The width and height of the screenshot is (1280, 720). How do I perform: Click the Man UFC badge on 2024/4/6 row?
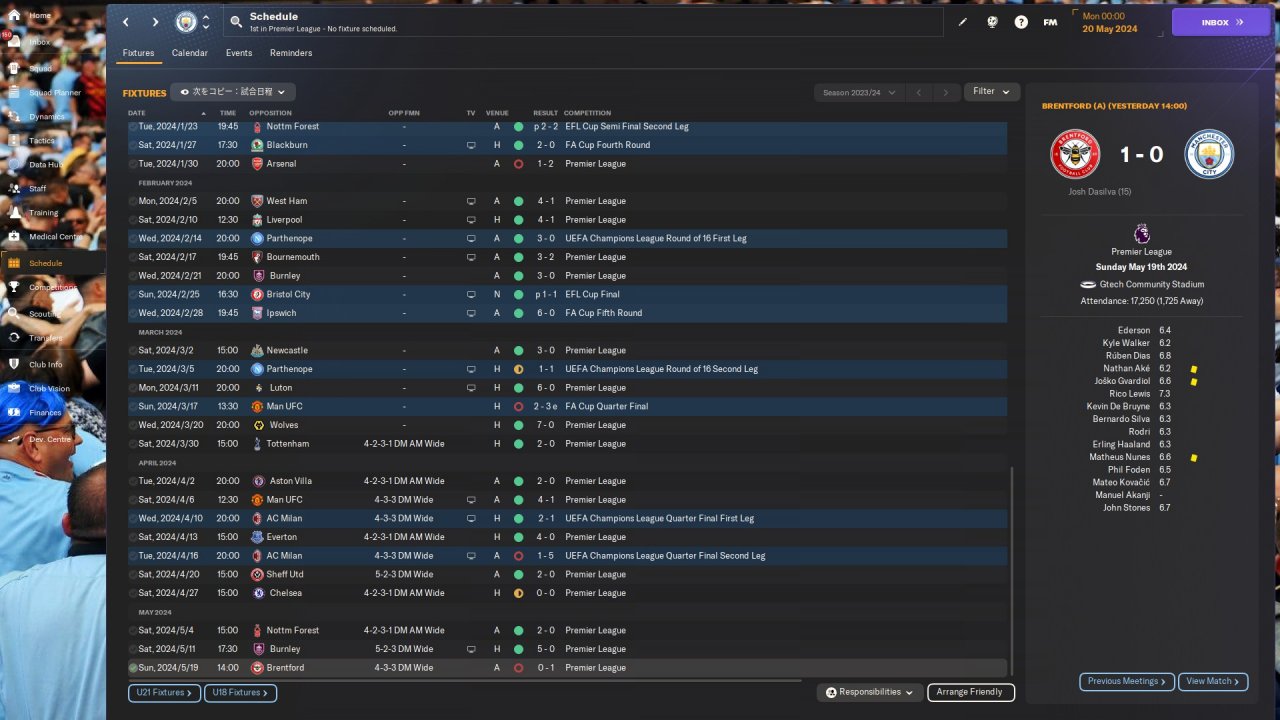tap(257, 500)
